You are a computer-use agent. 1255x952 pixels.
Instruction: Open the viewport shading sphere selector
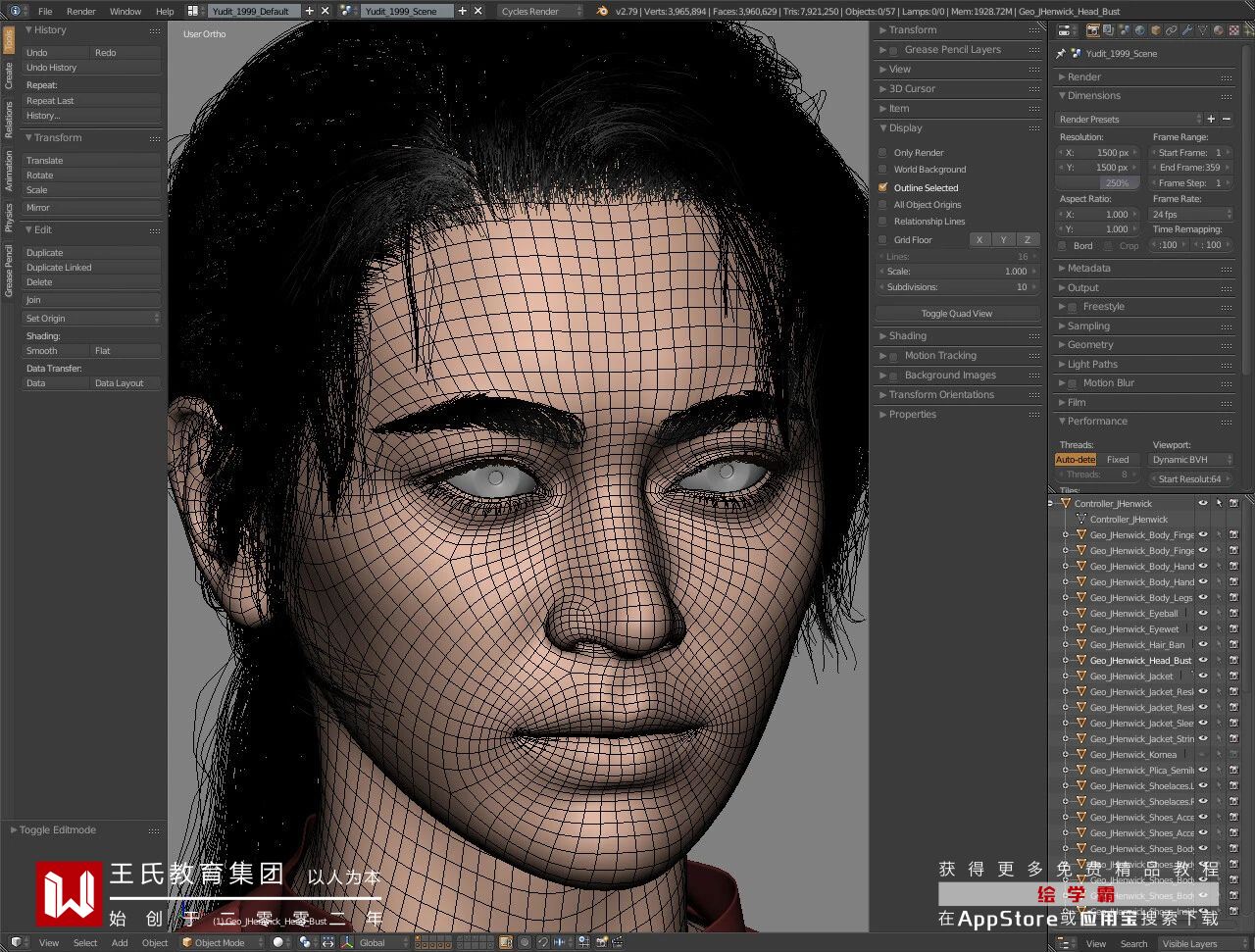tap(281, 943)
